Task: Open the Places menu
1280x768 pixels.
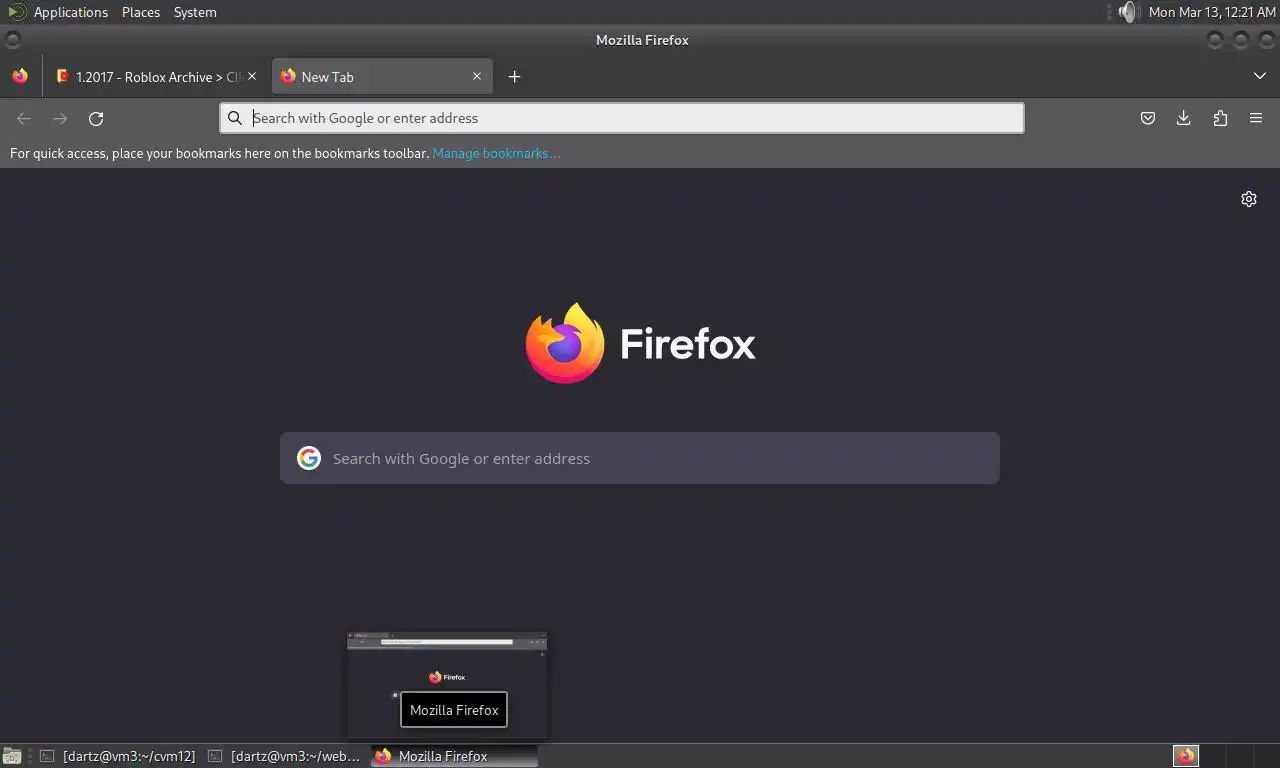Action: 141,12
